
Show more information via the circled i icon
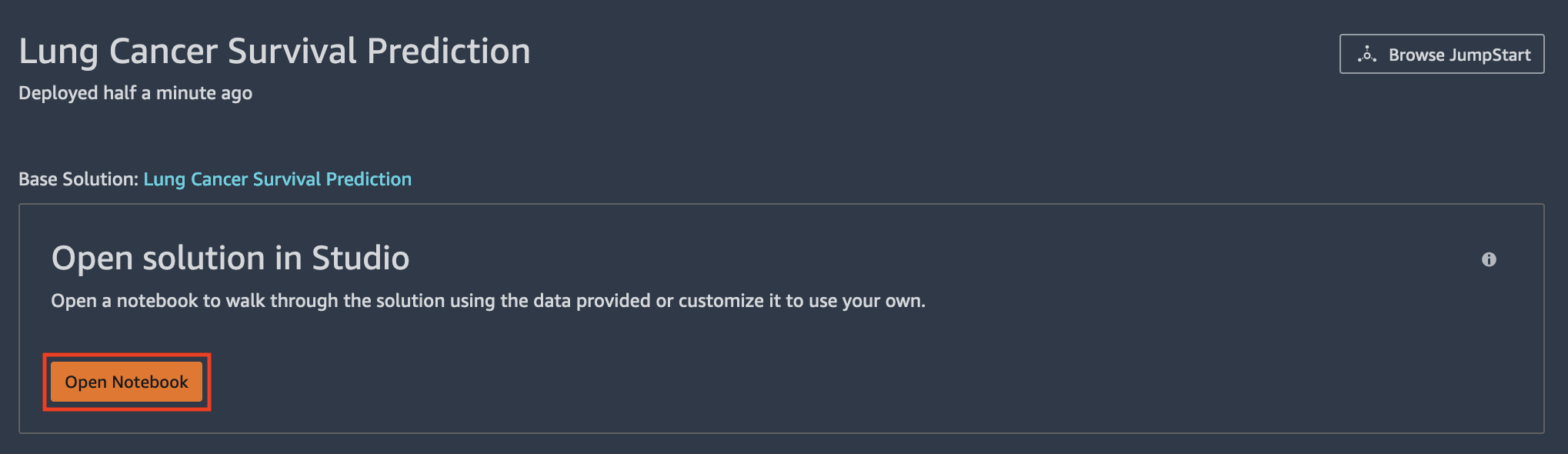click(x=1489, y=259)
